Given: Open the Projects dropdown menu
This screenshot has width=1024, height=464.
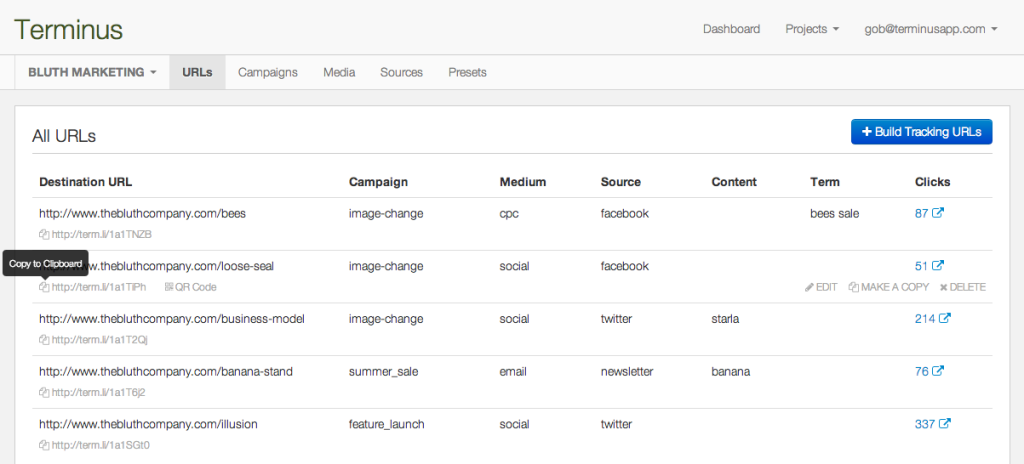Looking at the screenshot, I should tap(812, 29).
